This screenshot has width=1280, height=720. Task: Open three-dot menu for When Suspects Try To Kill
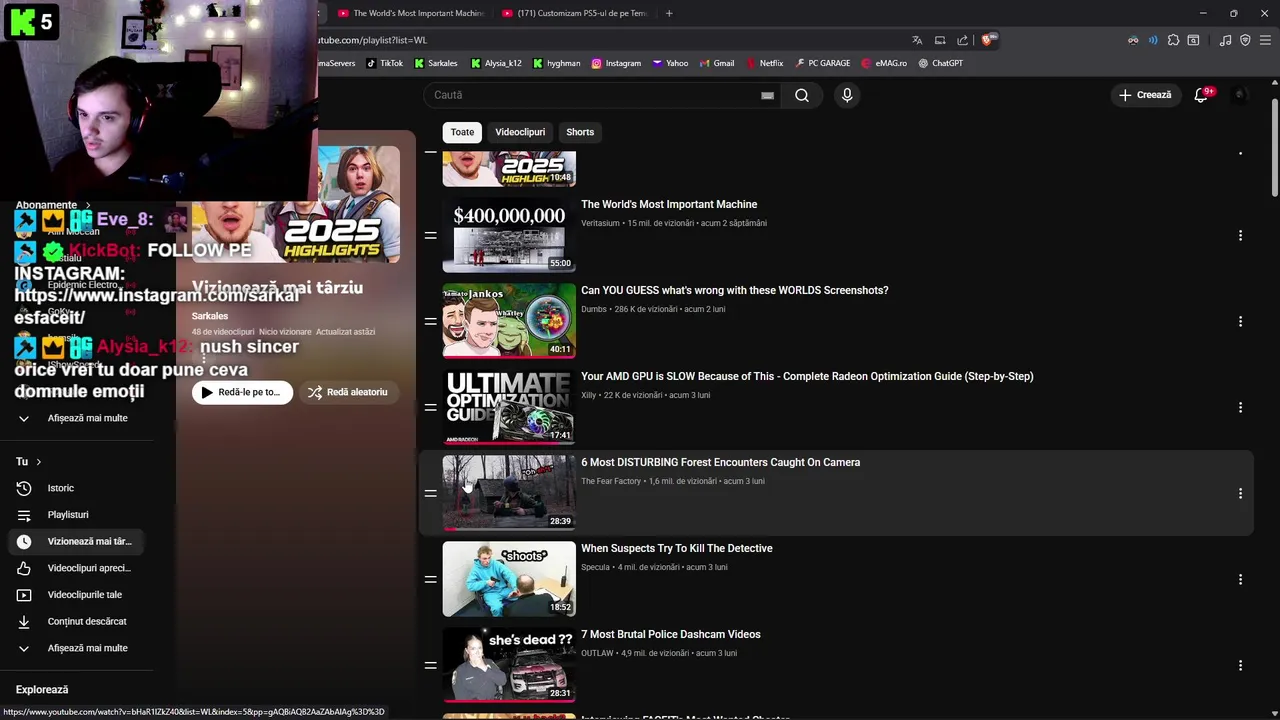click(x=1240, y=579)
